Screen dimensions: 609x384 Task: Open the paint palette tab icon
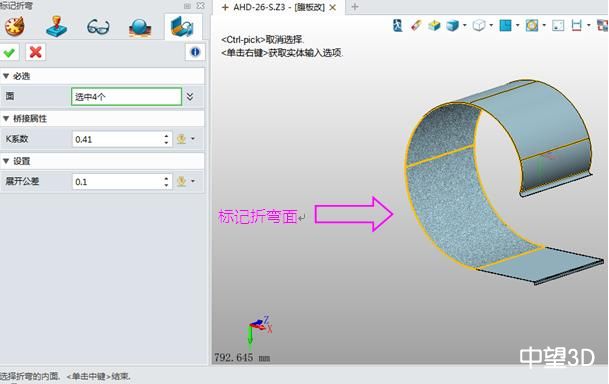pos(15,26)
